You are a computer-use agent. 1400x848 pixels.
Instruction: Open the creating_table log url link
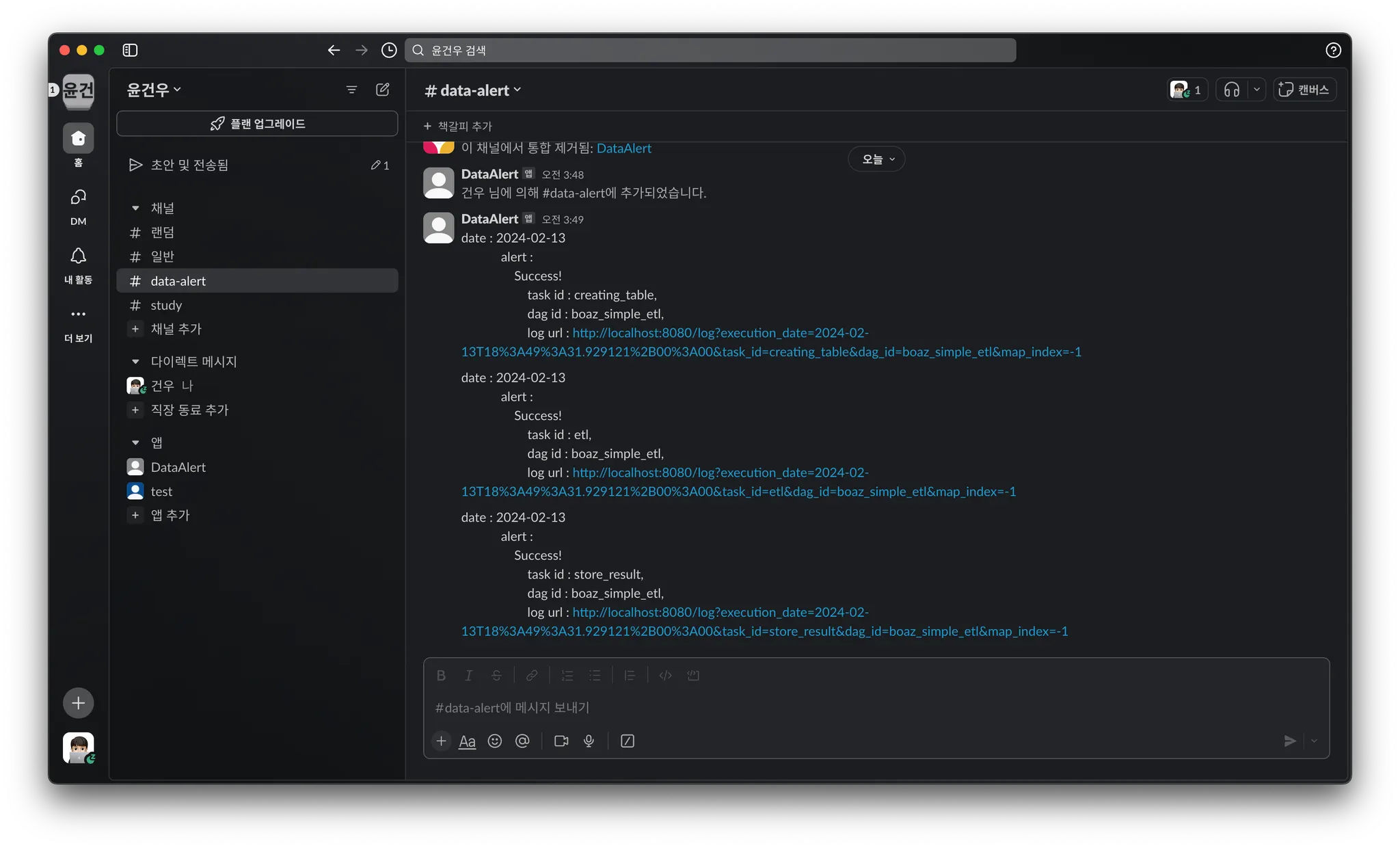pos(720,333)
